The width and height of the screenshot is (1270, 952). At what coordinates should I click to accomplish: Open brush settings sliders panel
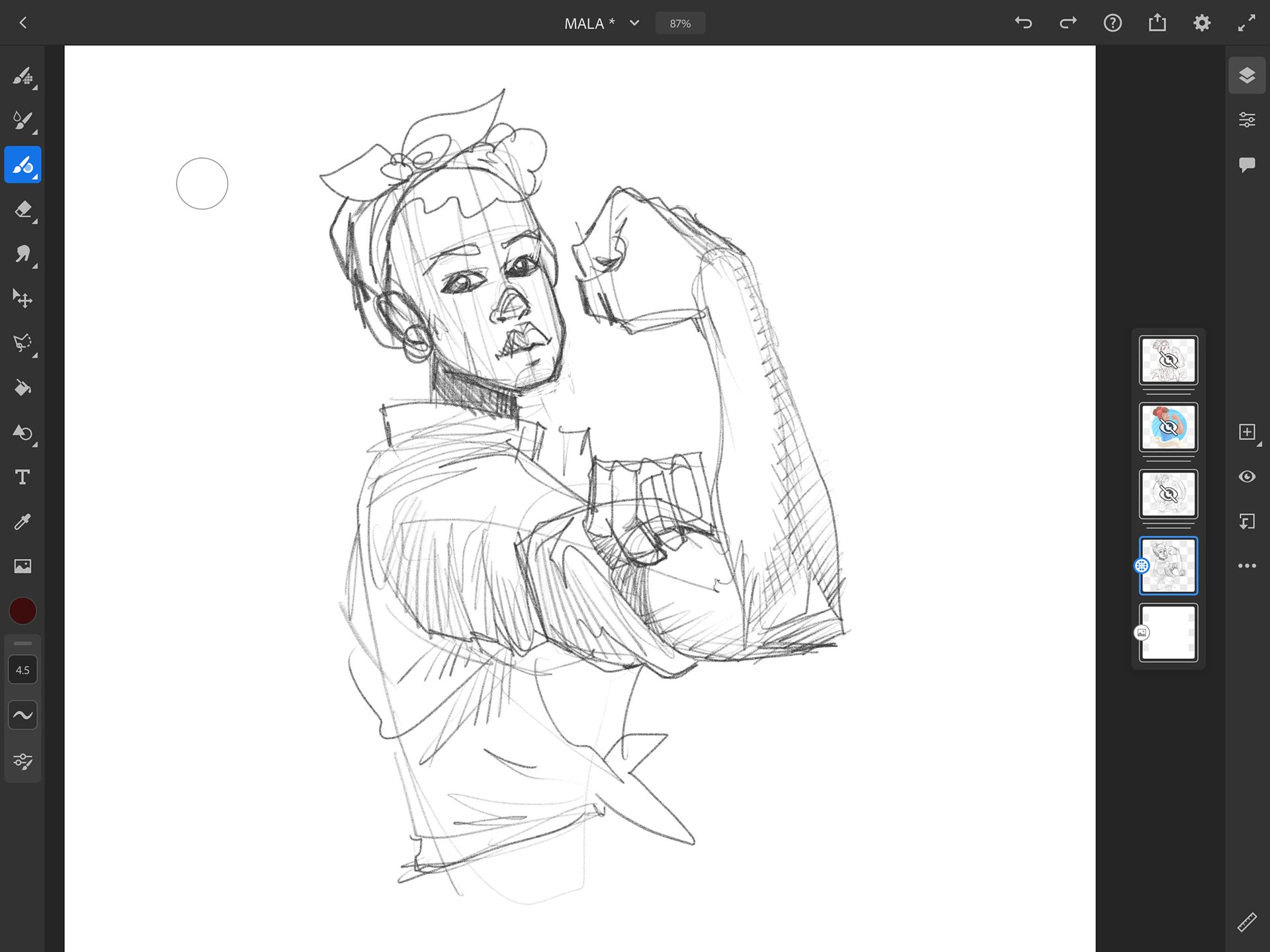pyautogui.click(x=22, y=761)
